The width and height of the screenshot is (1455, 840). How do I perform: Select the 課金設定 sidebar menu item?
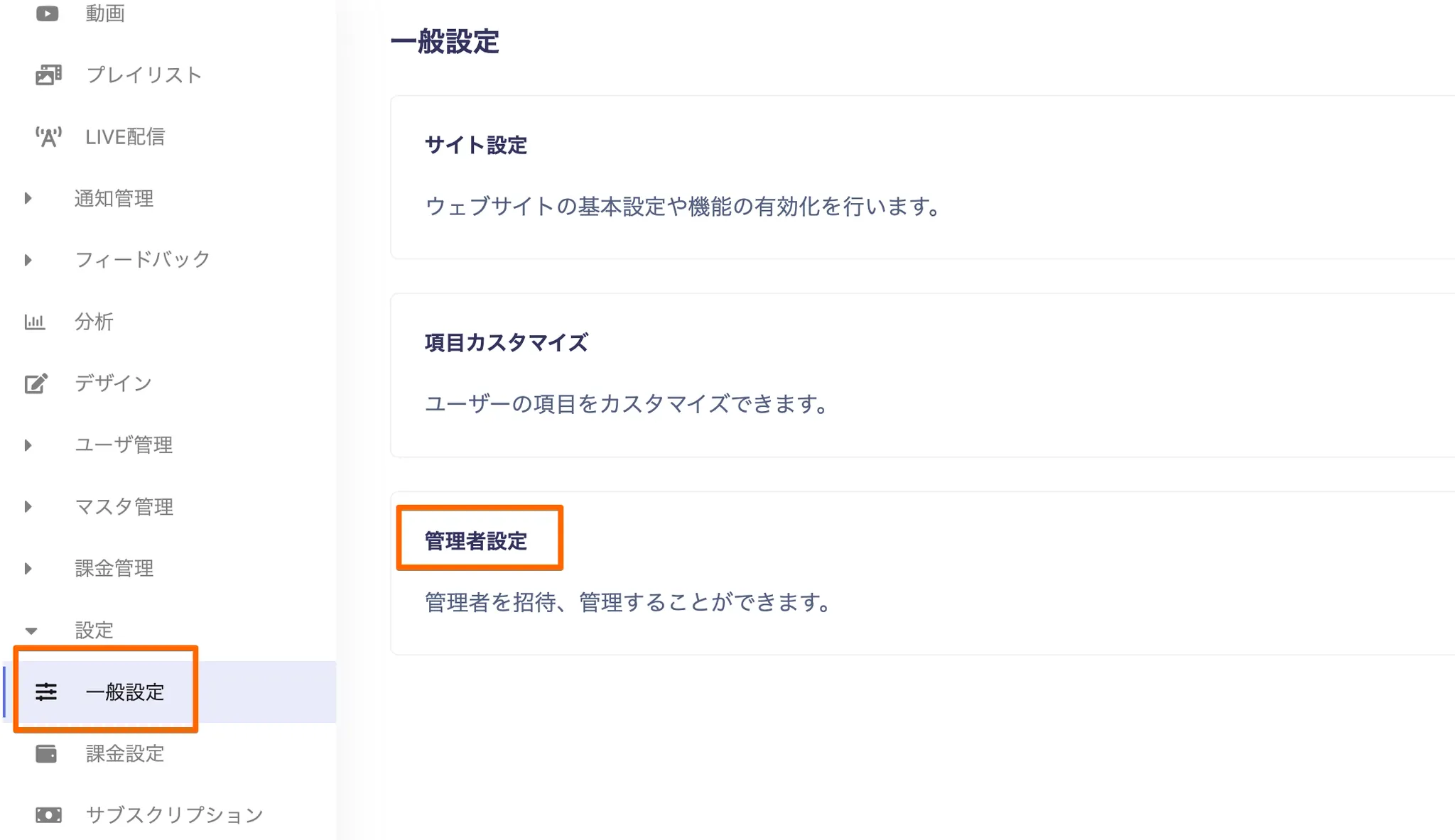[x=125, y=753]
